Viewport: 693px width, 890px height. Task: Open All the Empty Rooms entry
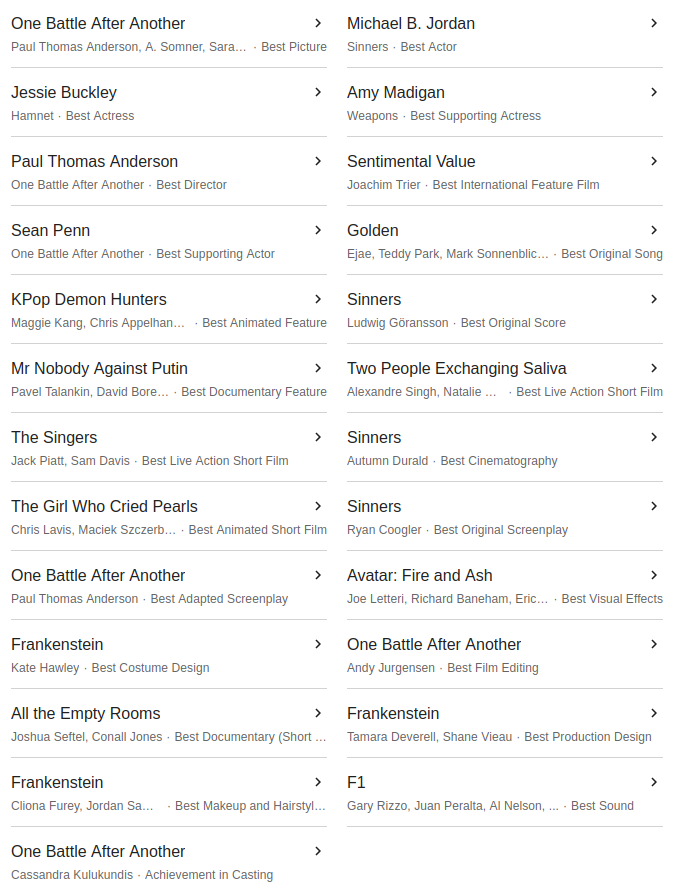tap(169, 724)
